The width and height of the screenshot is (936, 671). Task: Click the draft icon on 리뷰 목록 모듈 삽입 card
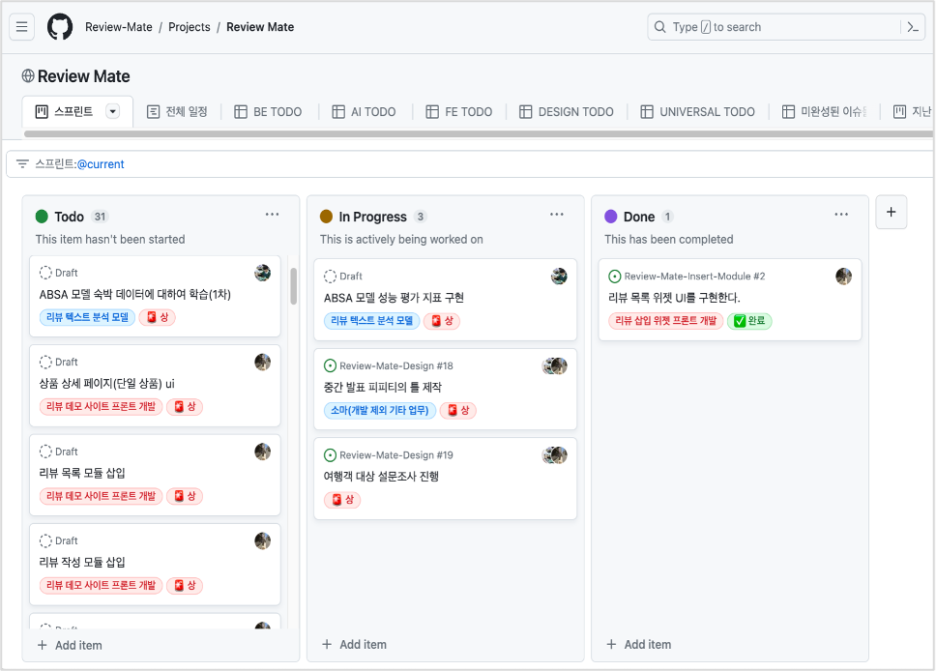(x=46, y=451)
